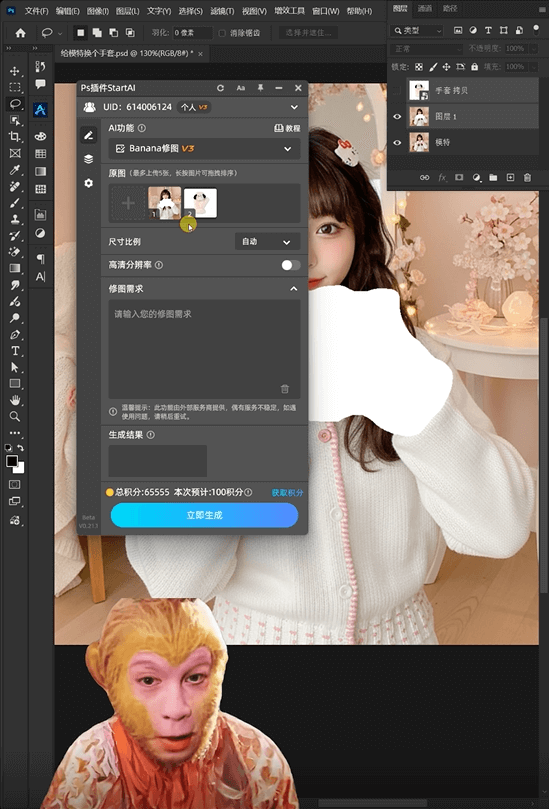Switch to the 通道 tab
This screenshot has width=549, height=809.
click(x=425, y=8)
